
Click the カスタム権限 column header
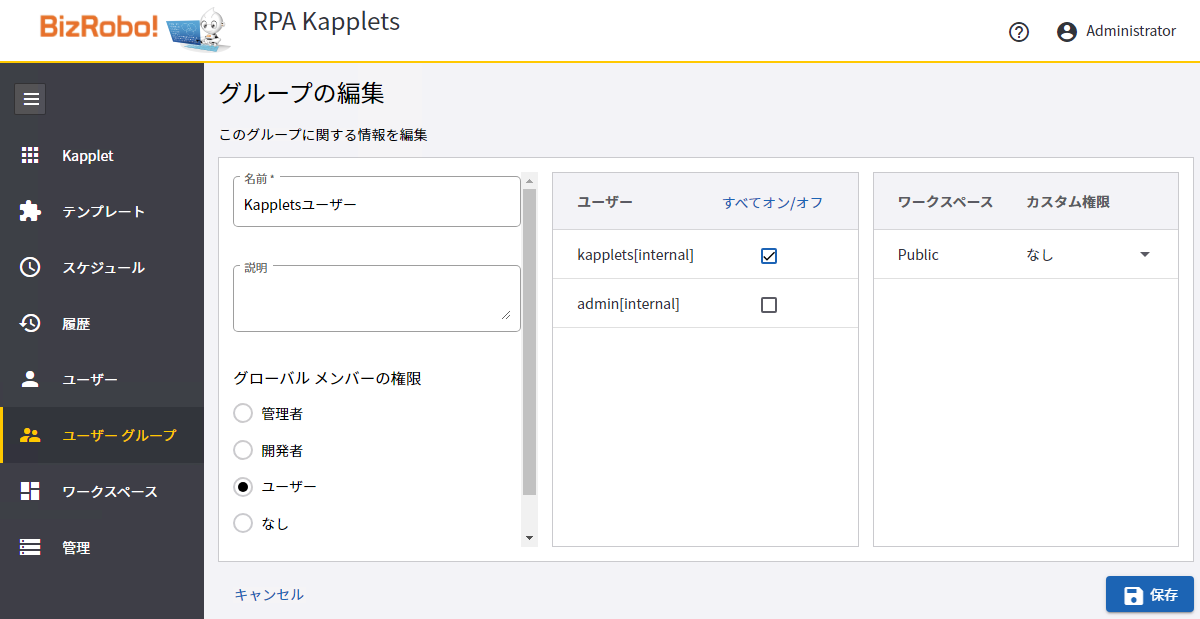[x=1068, y=202]
